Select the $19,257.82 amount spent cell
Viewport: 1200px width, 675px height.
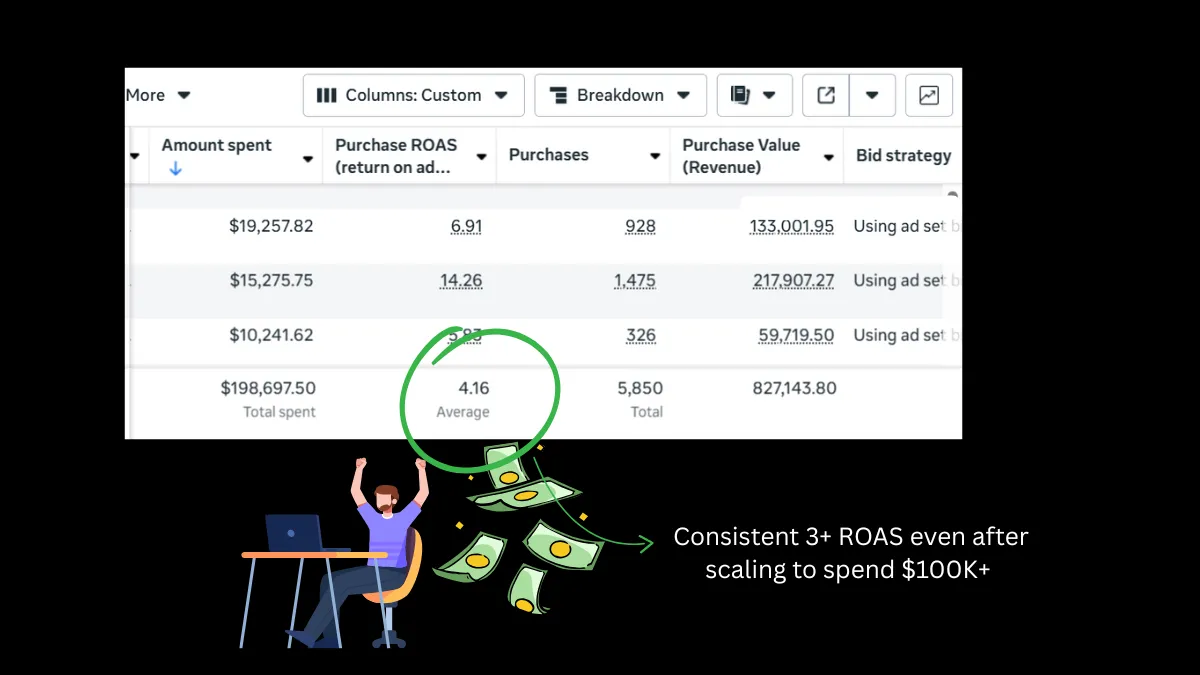point(271,226)
